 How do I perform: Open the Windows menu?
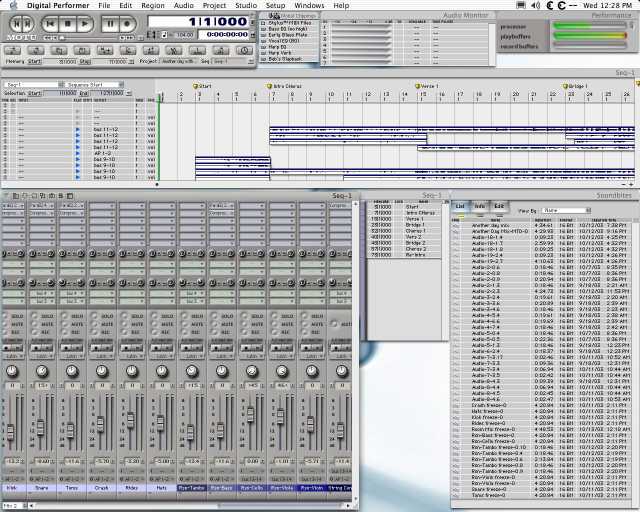(x=309, y=5)
